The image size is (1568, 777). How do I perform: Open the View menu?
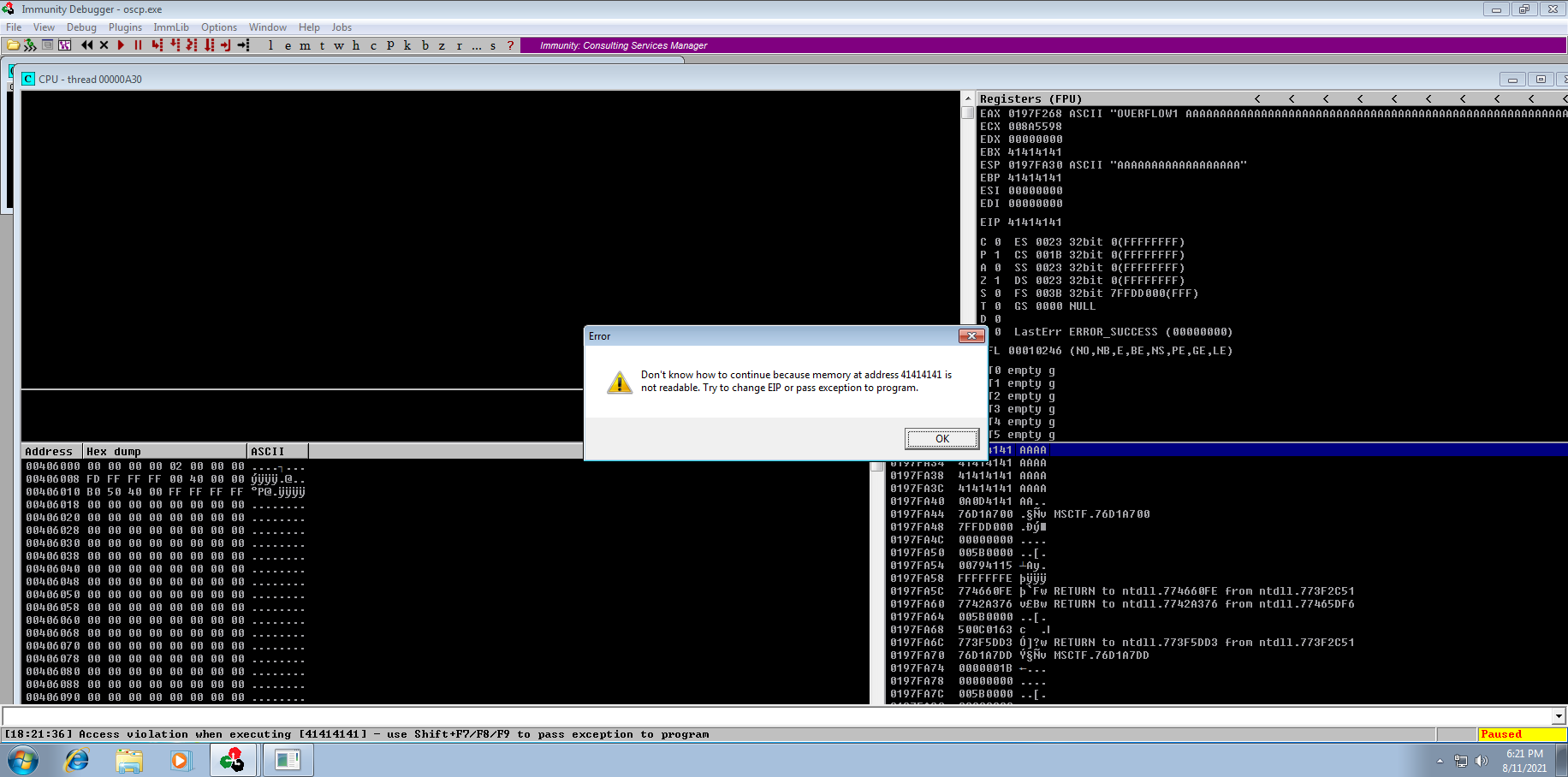click(x=44, y=27)
